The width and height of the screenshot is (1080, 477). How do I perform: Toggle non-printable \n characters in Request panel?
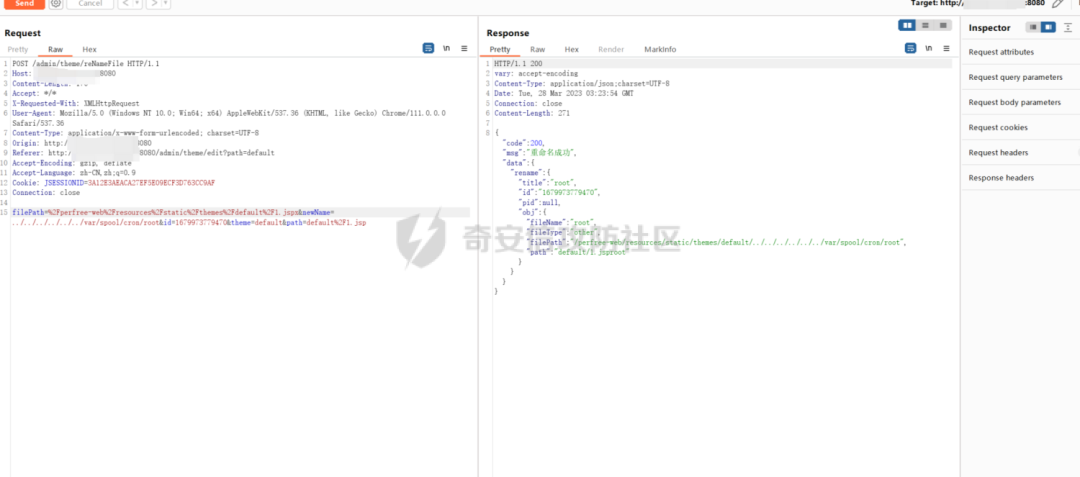click(x=446, y=48)
